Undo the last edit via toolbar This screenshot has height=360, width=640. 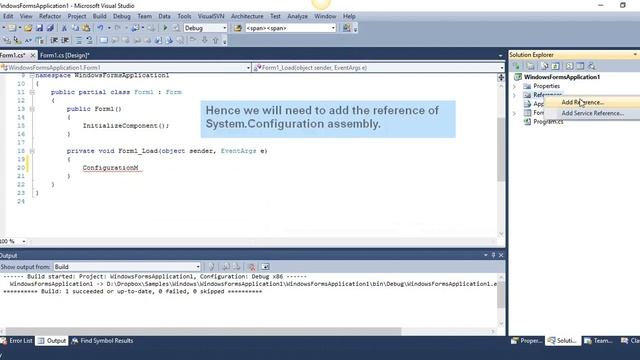click(x=100, y=28)
